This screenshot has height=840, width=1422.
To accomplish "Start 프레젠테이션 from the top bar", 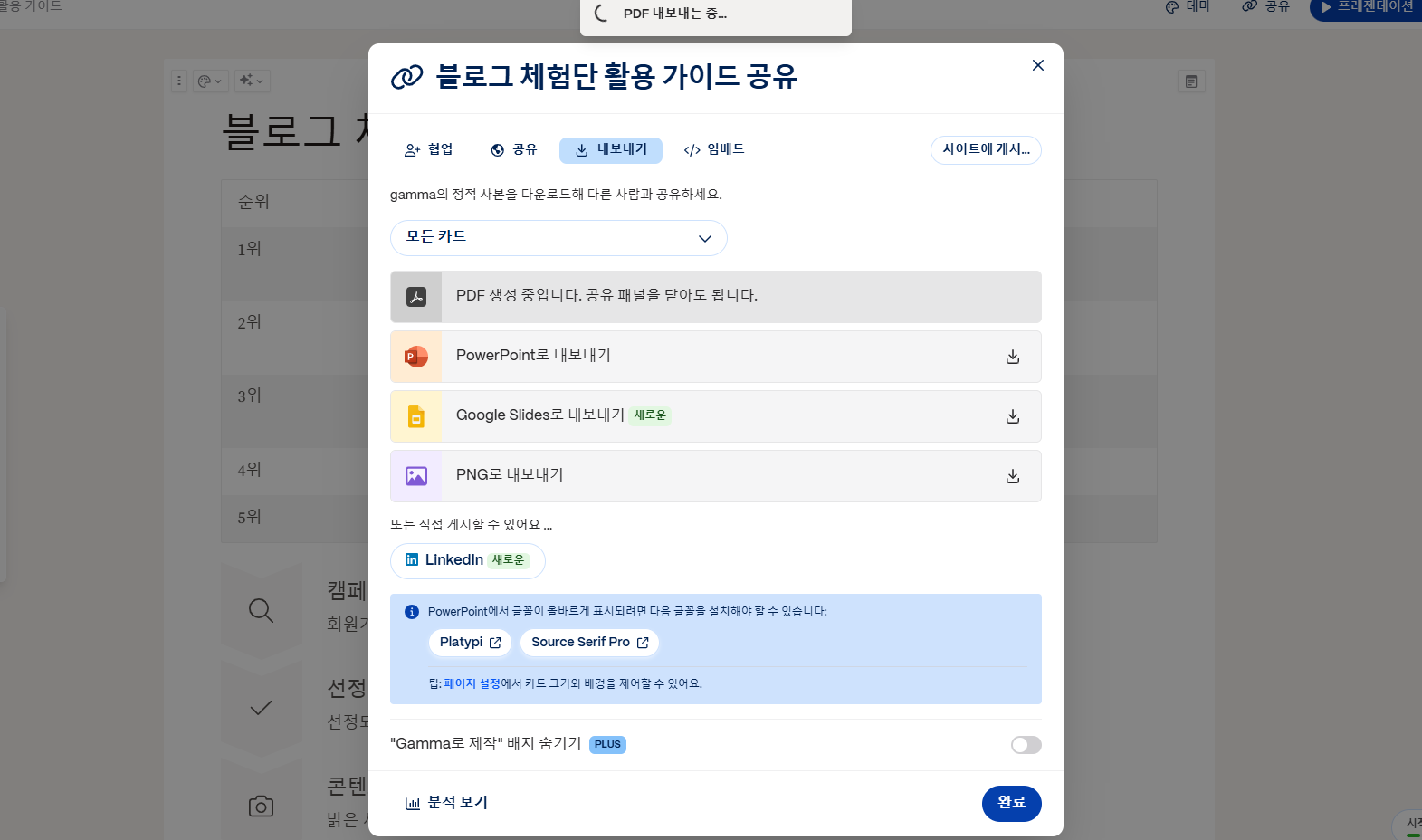I will click(1367, 8).
